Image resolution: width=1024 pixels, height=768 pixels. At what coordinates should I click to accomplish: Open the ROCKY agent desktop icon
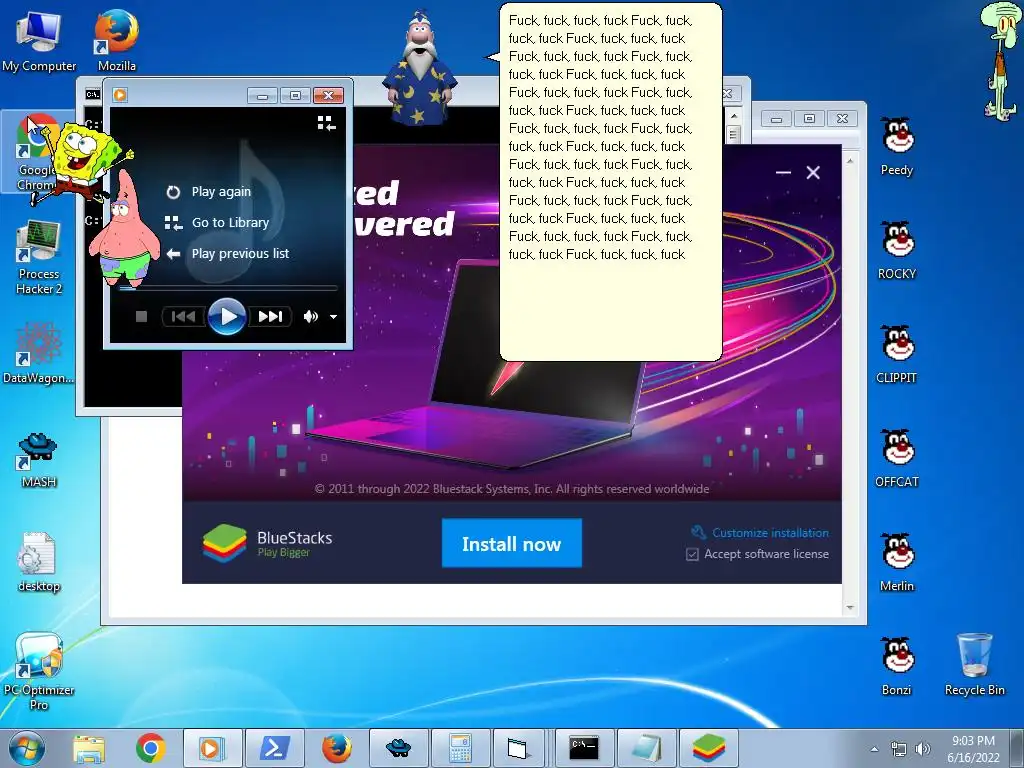click(x=897, y=251)
